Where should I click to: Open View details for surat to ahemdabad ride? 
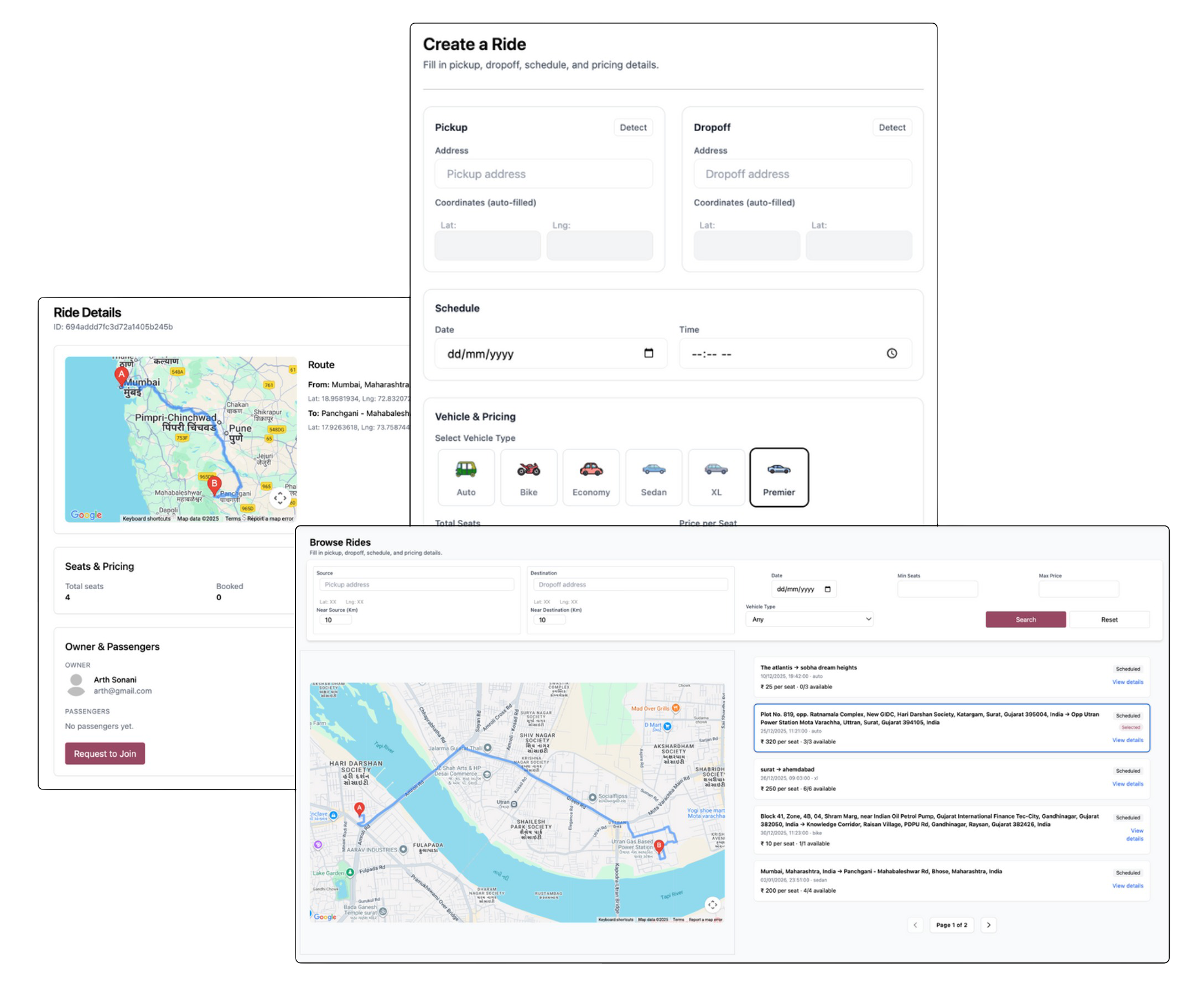tap(1127, 784)
